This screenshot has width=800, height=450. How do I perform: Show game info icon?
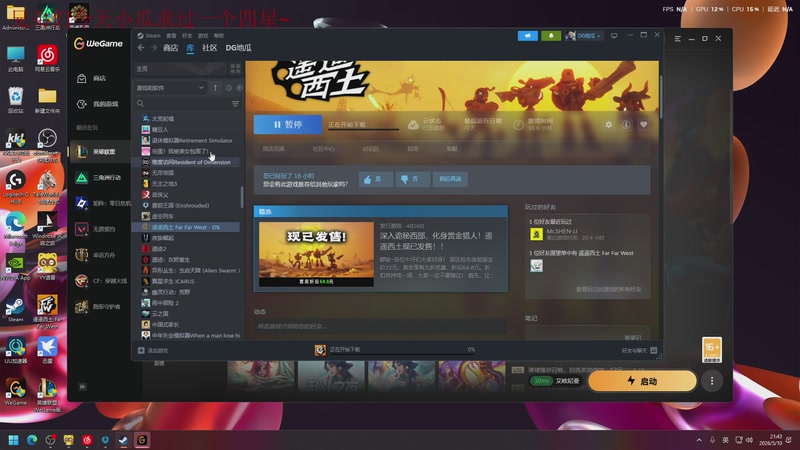[x=626, y=124]
